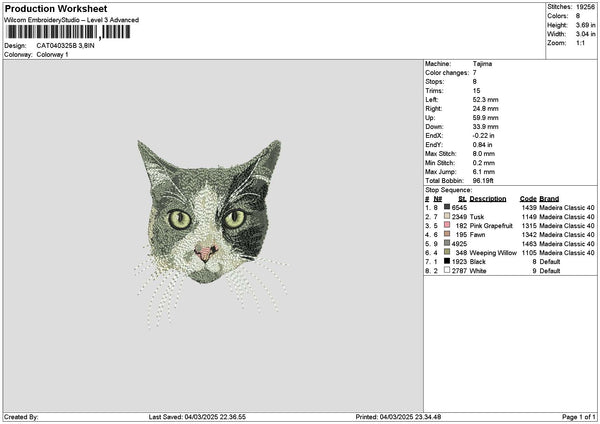Image resolution: width=600 pixels, height=424 pixels.
Task: Select the Tusk thread color swatch
Action: [447, 216]
